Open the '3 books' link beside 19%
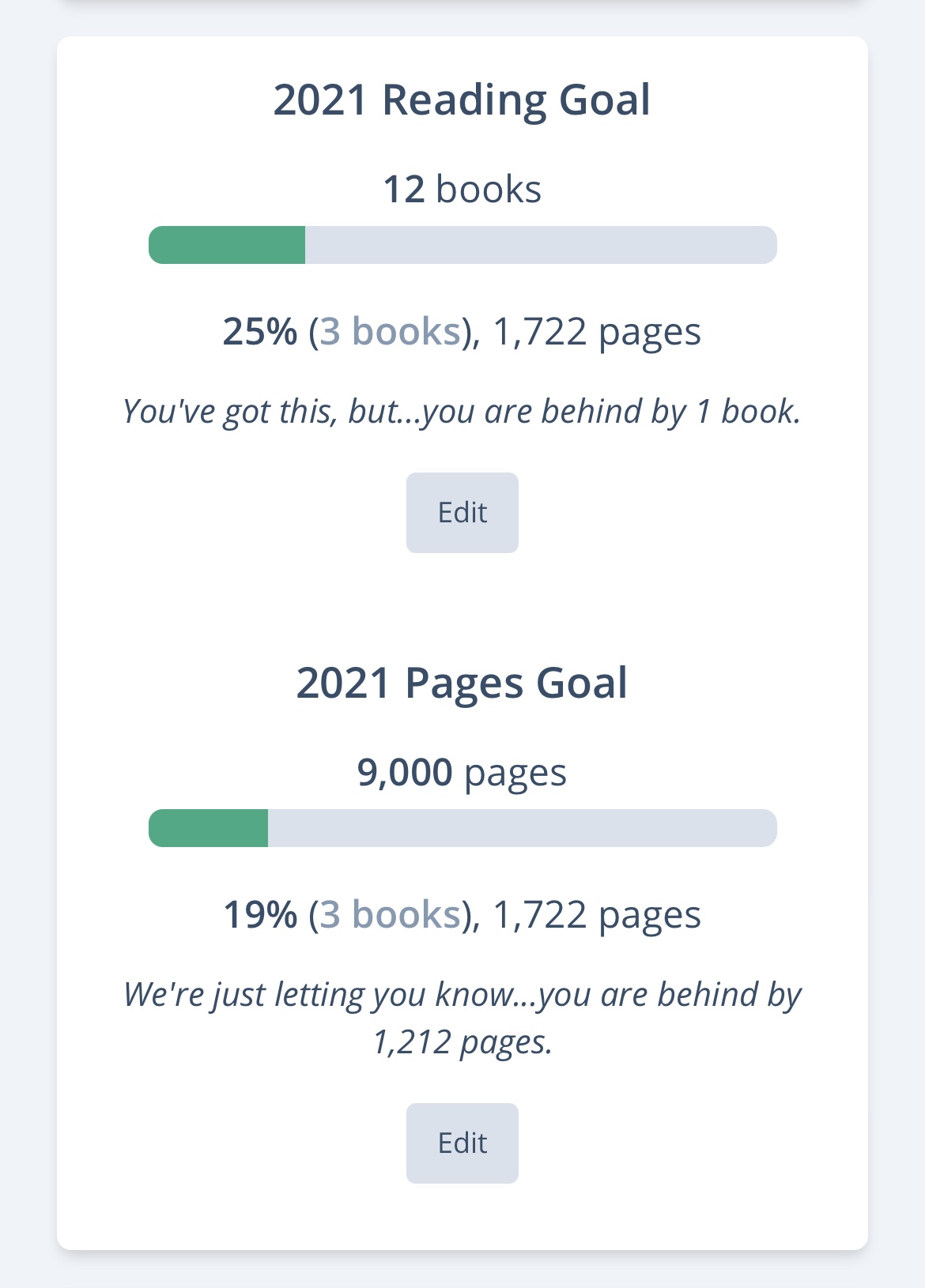The image size is (925, 1288). 390,915
